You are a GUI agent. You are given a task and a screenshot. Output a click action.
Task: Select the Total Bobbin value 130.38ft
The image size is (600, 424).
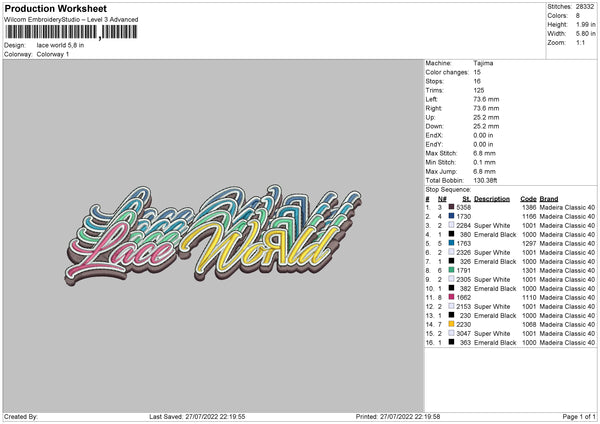(x=485, y=181)
